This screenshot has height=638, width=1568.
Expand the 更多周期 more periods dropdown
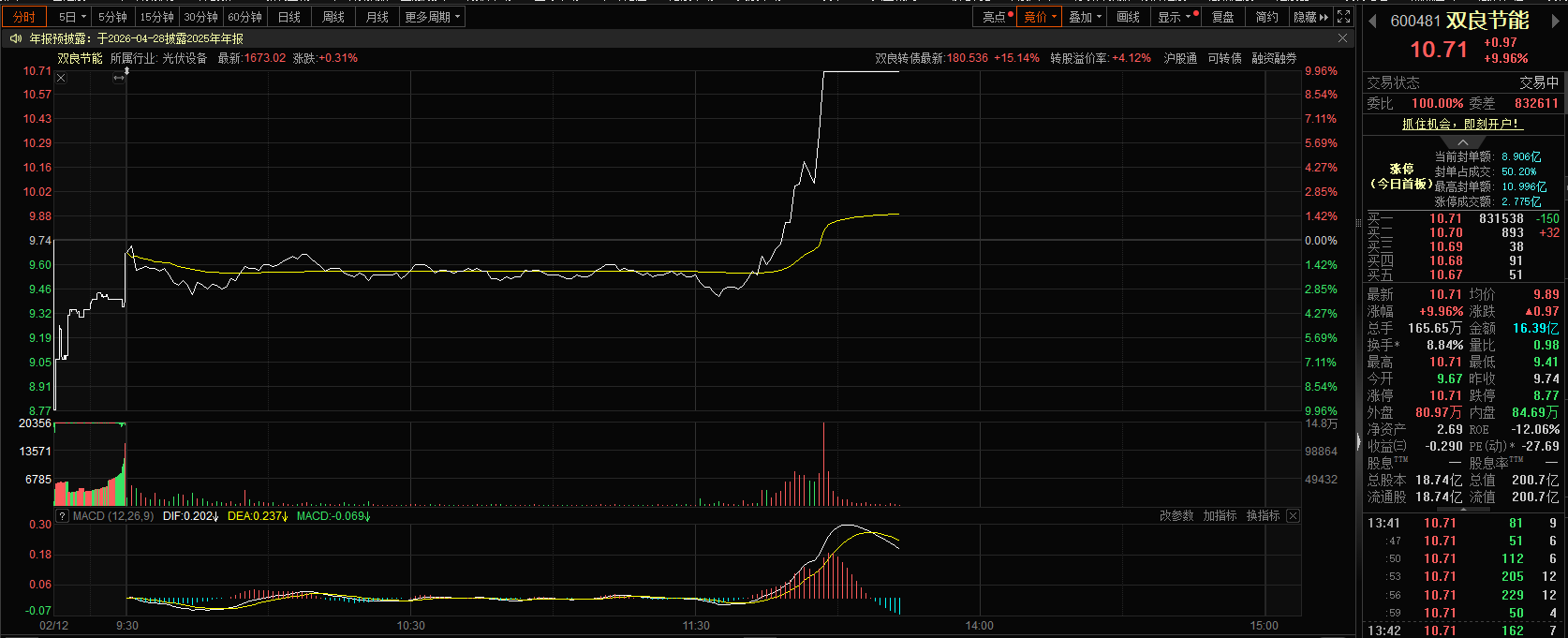[432, 17]
